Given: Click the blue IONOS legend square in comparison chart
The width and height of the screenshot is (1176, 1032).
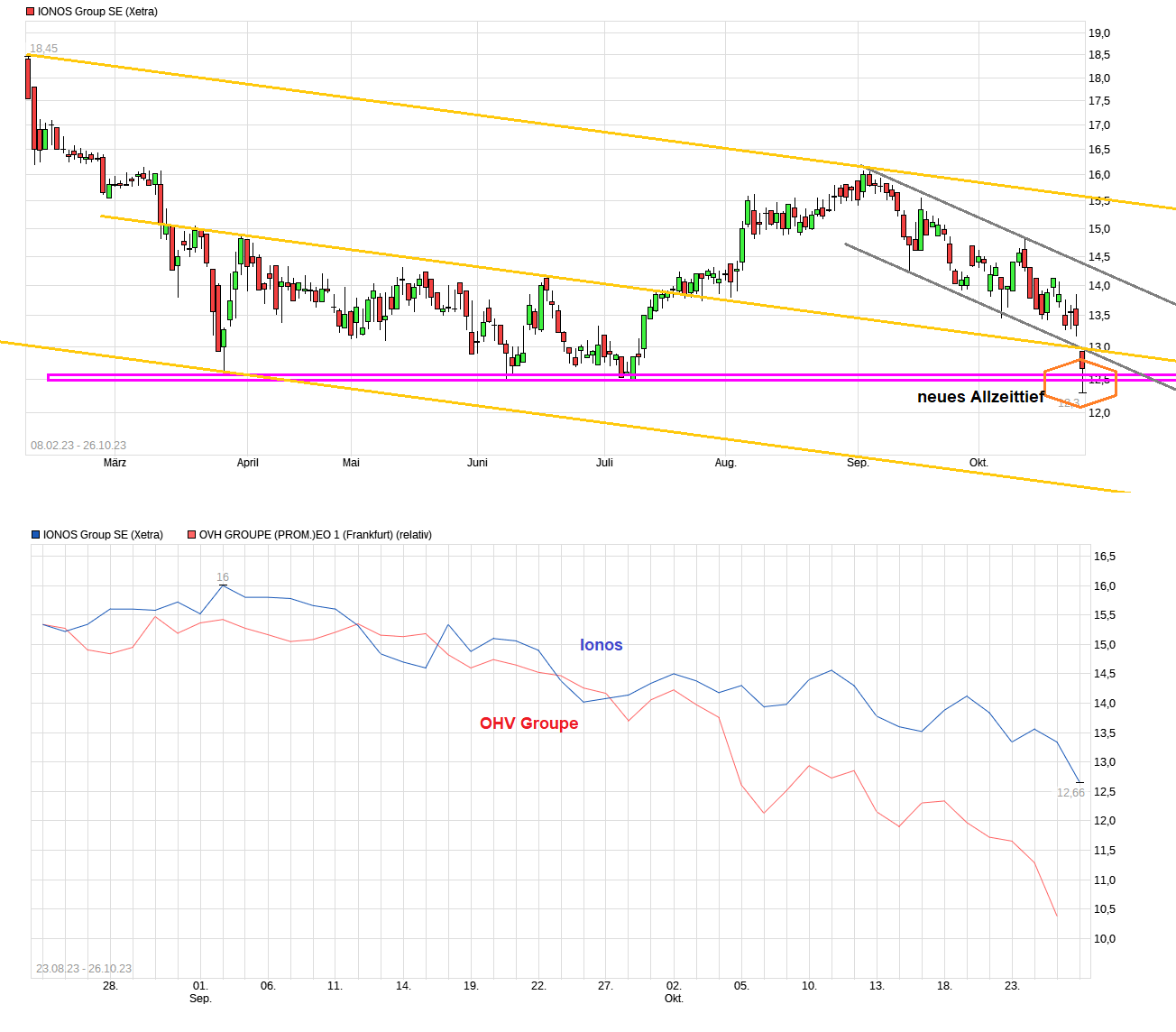Looking at the screenshot, I should click(x=35, y=534).
